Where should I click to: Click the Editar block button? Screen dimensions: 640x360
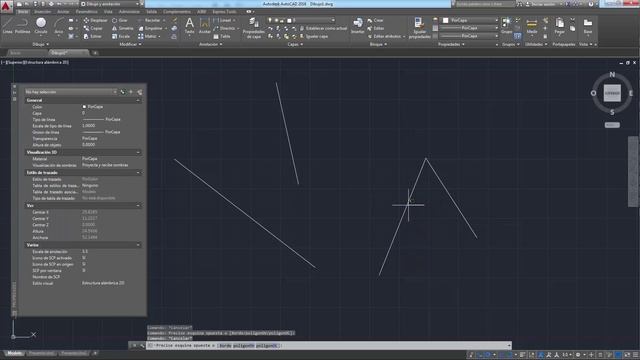(376, 28)
